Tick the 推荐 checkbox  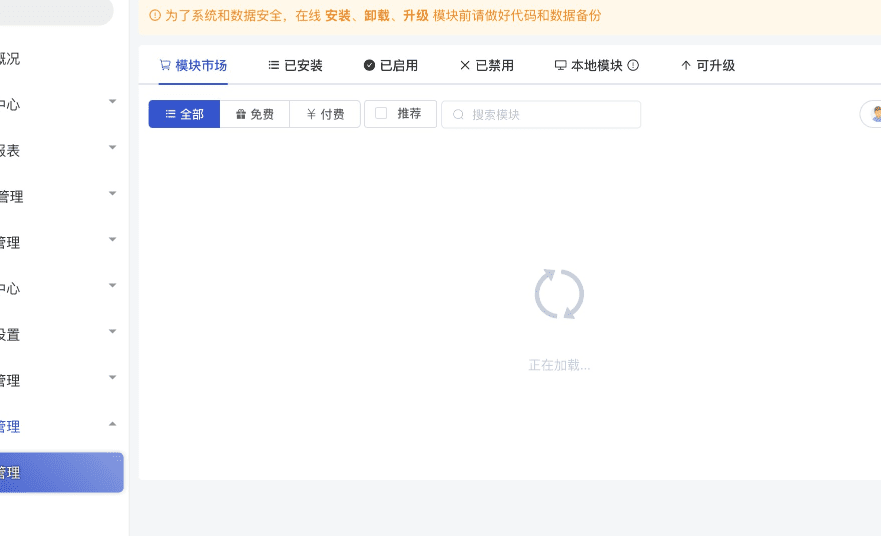[381, 114]
